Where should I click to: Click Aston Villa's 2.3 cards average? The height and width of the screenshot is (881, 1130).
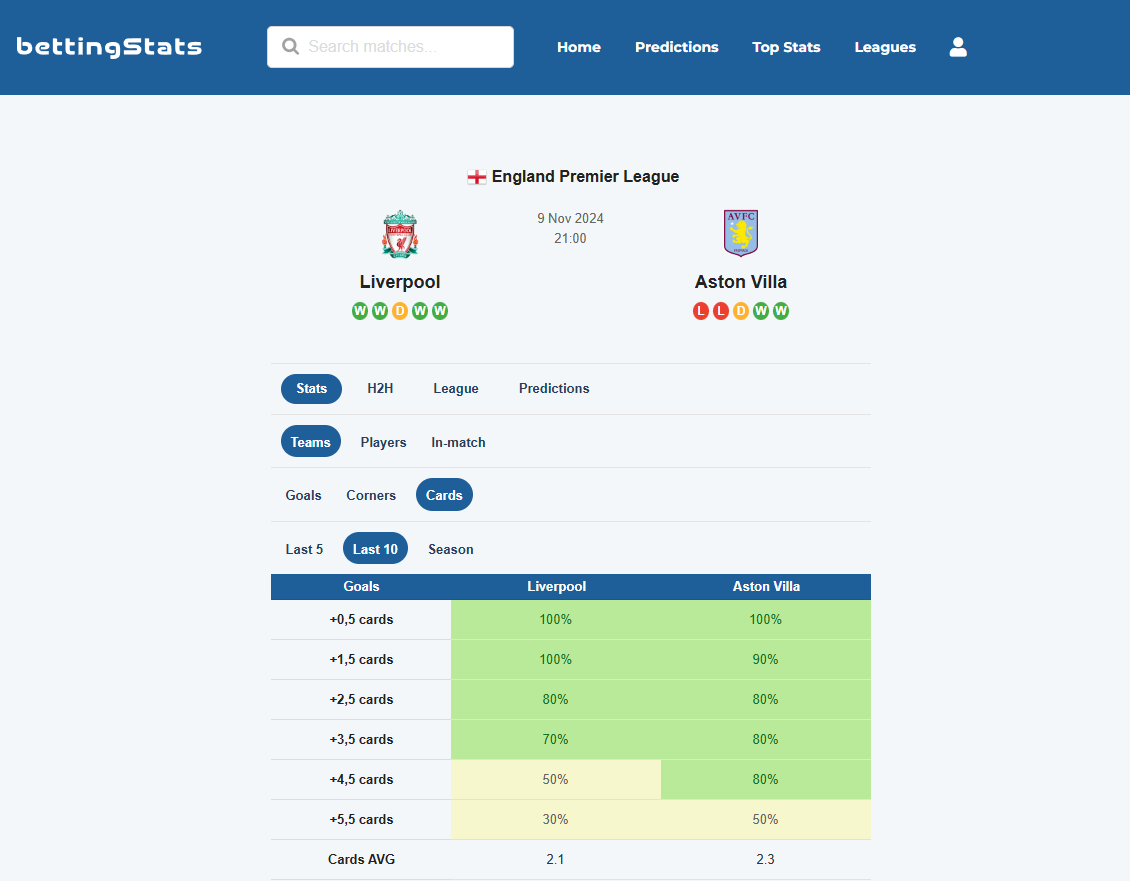(x=765, y=859)
